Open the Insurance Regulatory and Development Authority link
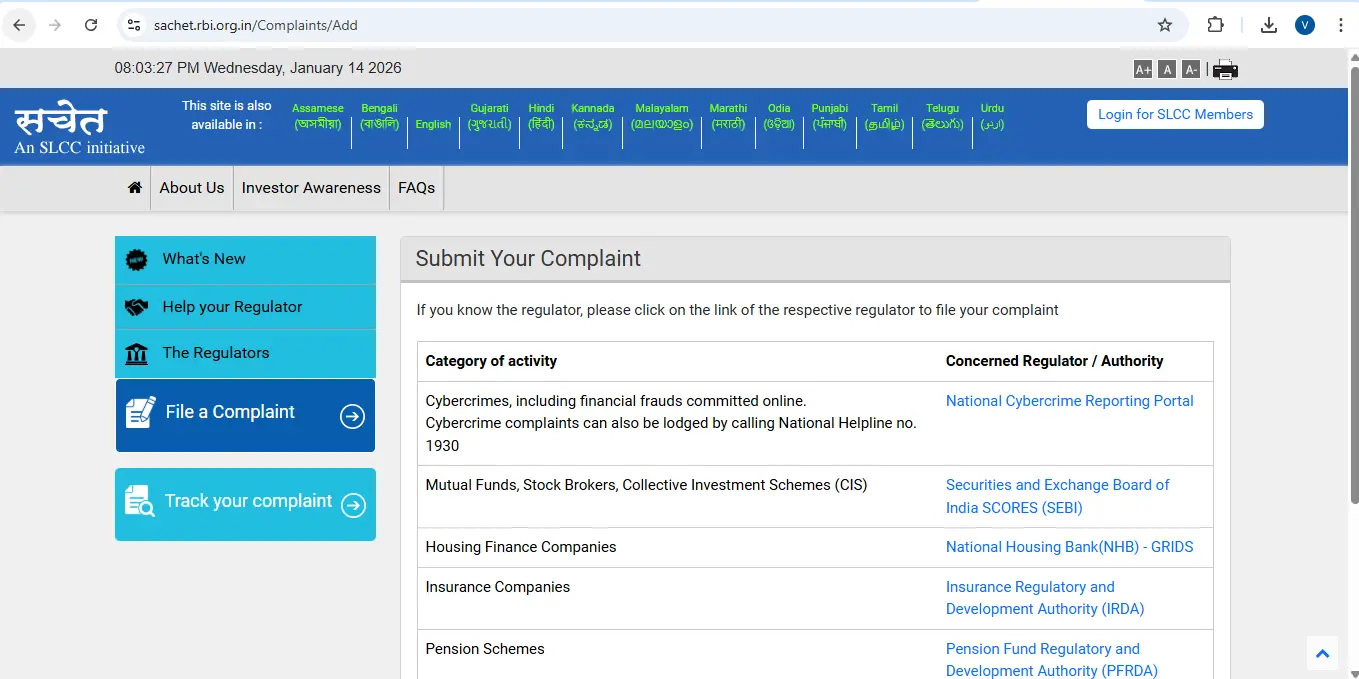1359x679 pixels. [1044, 598]
